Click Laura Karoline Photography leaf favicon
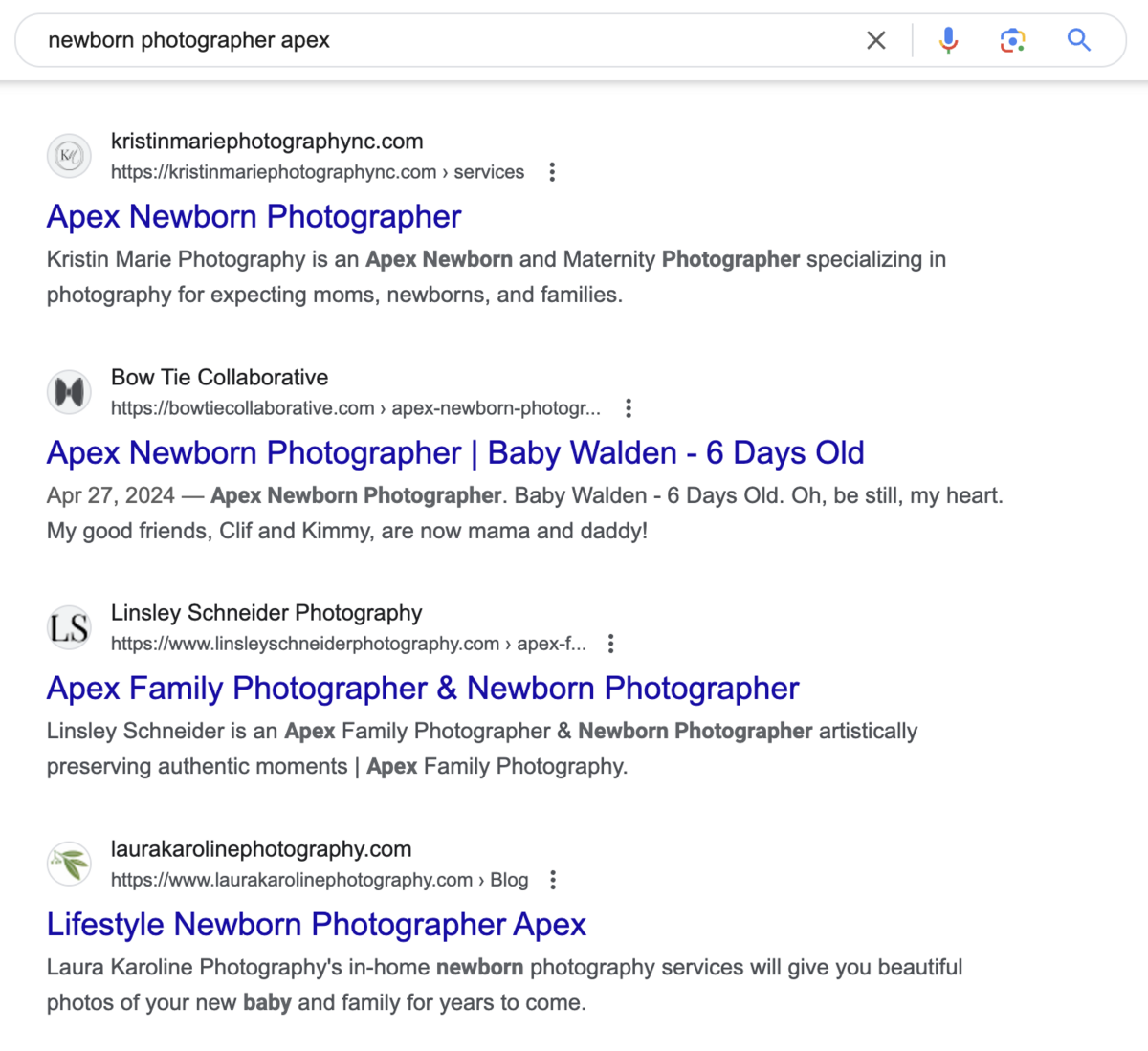The image size is (1148, 1051). pos(69,865)
